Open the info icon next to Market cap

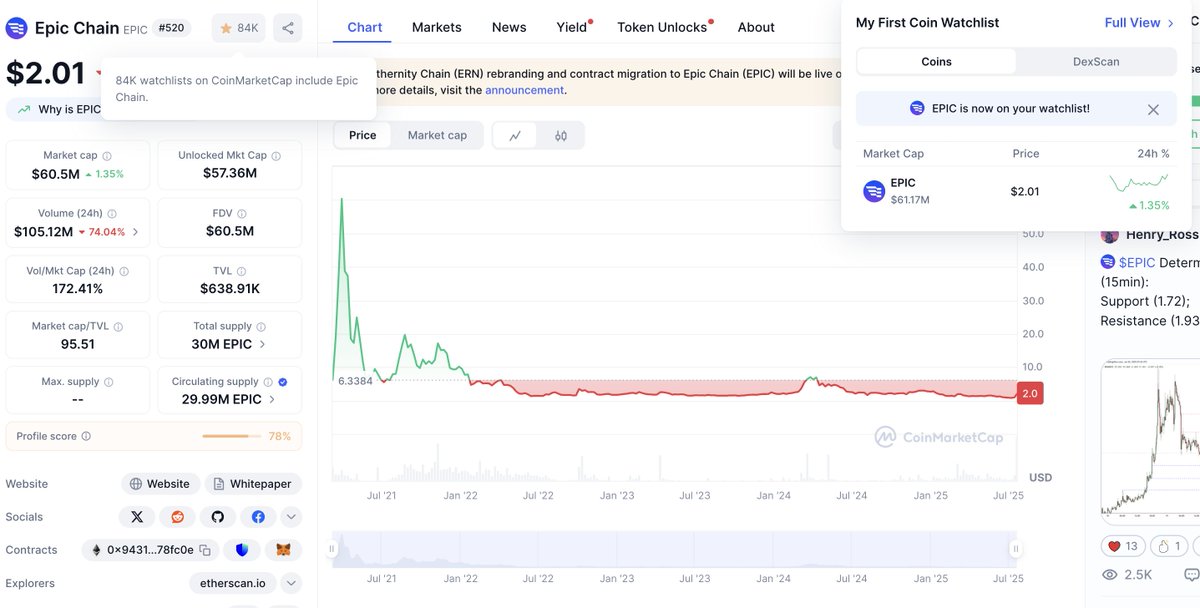(107, 156)
